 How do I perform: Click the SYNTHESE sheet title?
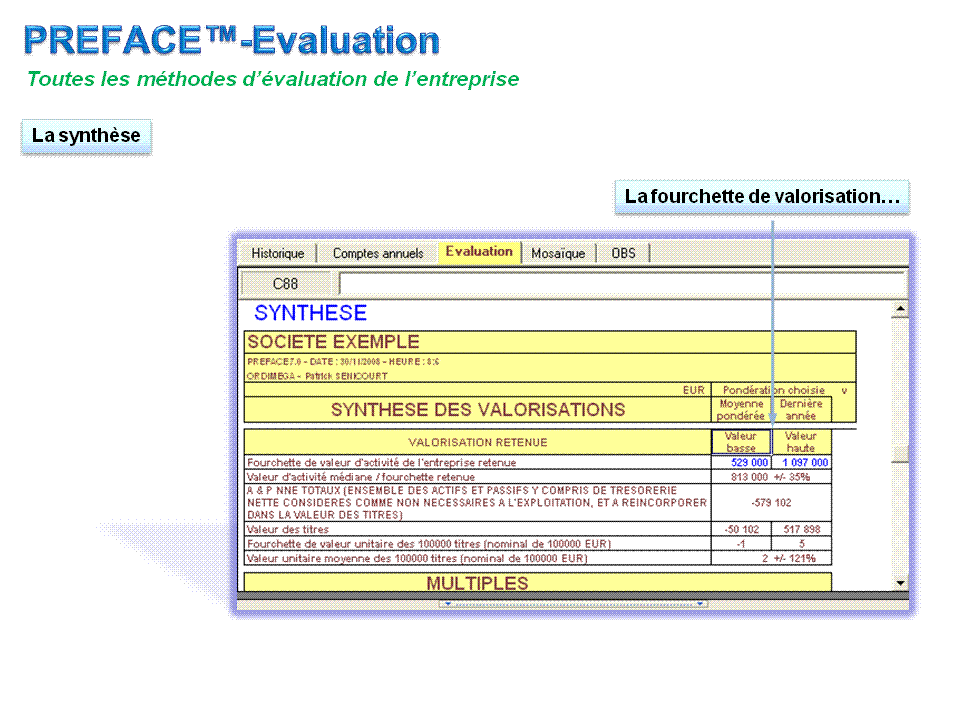(x=310, y=313)
